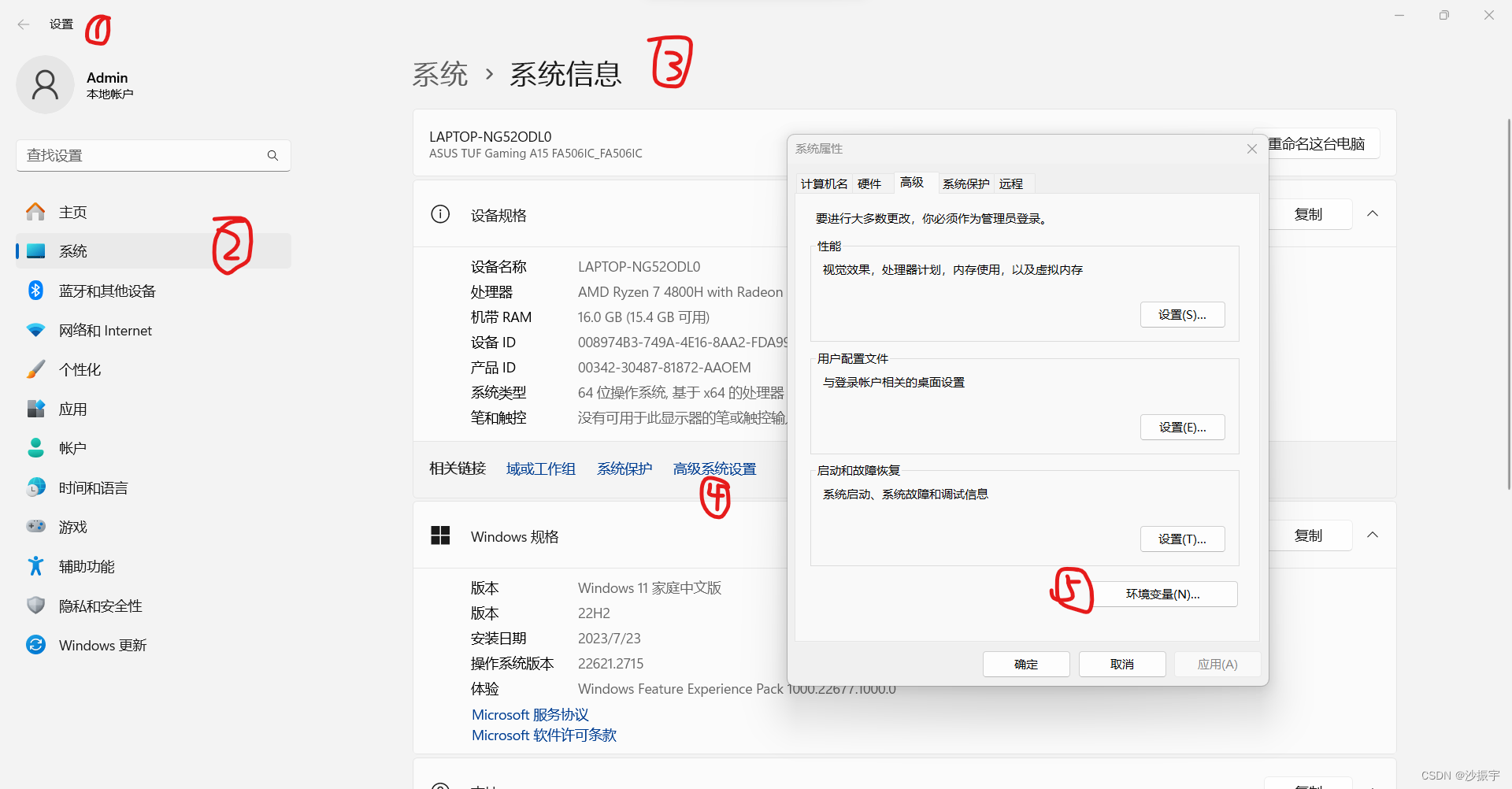Open the 域或工作组 link
Screen dimensions: 1512x789
click(540, 469)
